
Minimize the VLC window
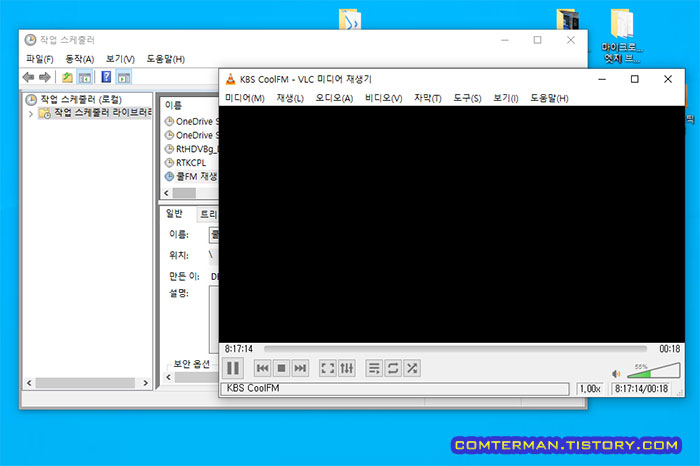click(602, 79)
